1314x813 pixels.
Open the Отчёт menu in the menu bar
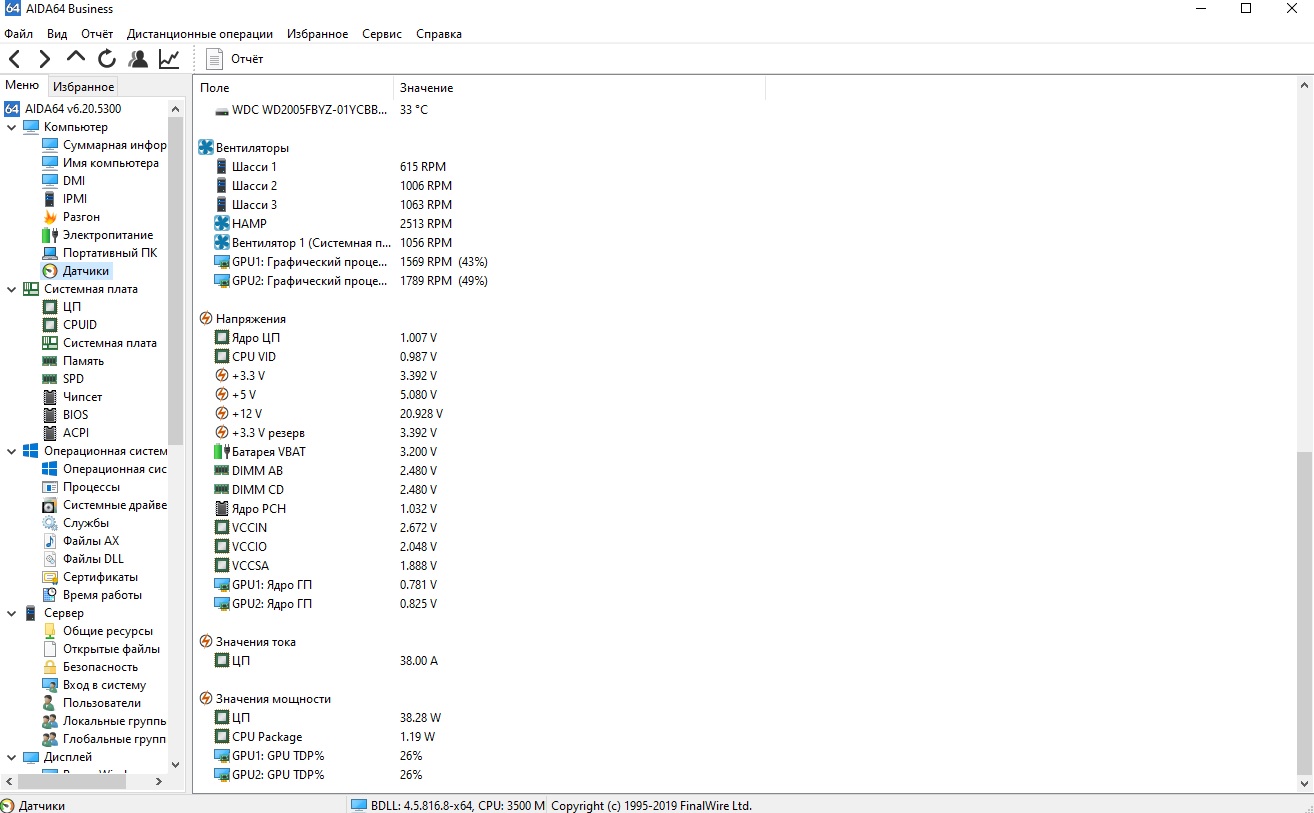click(x=97, y=34)
